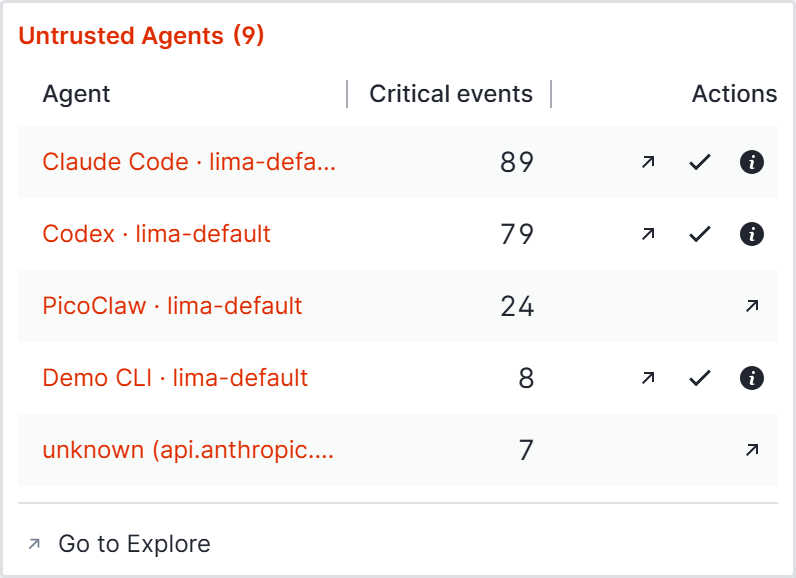
Task: View info icon for Codex agent
Action: click(752, 234)
